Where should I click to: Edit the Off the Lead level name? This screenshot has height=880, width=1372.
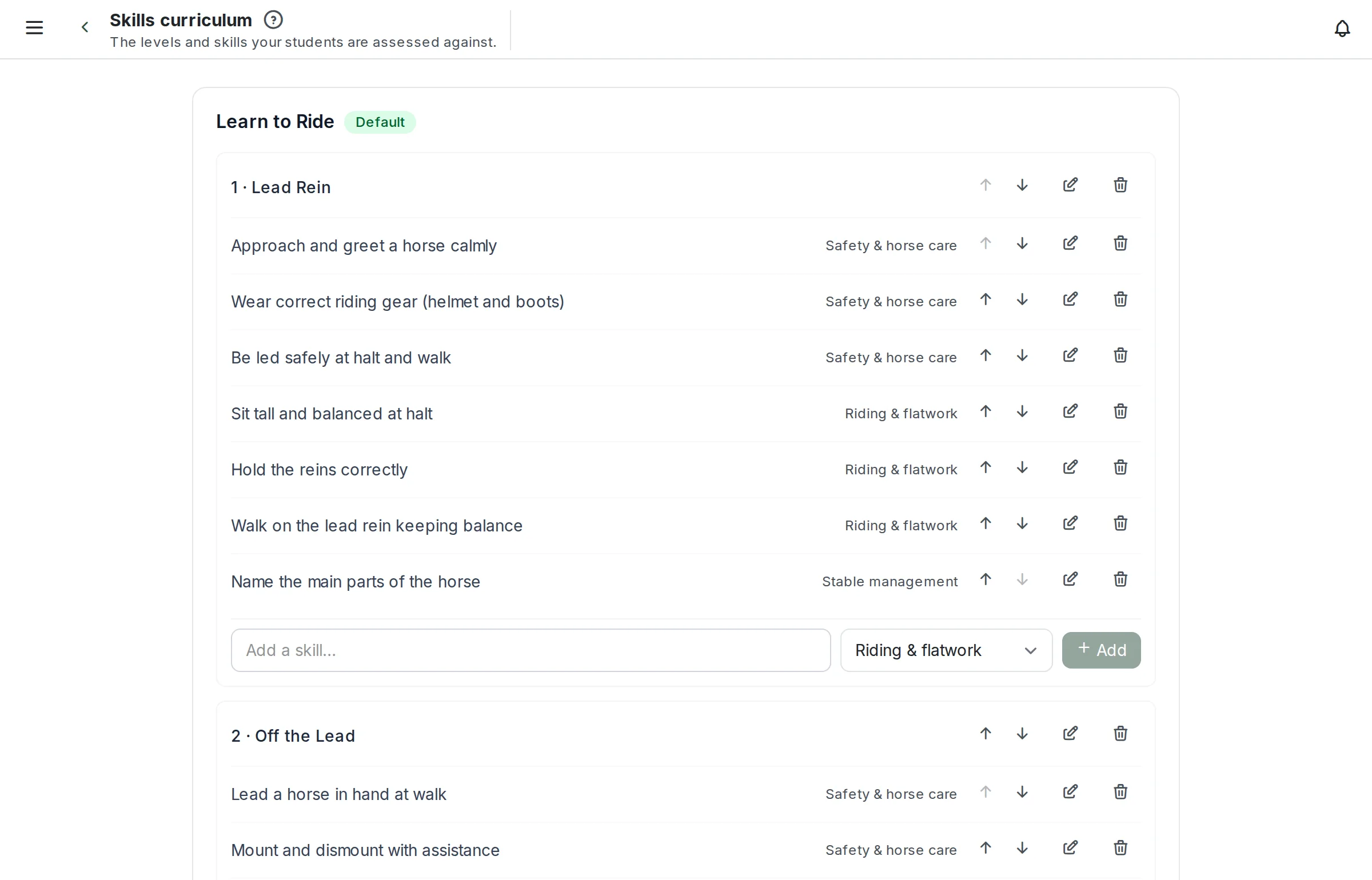point(1070,734)
